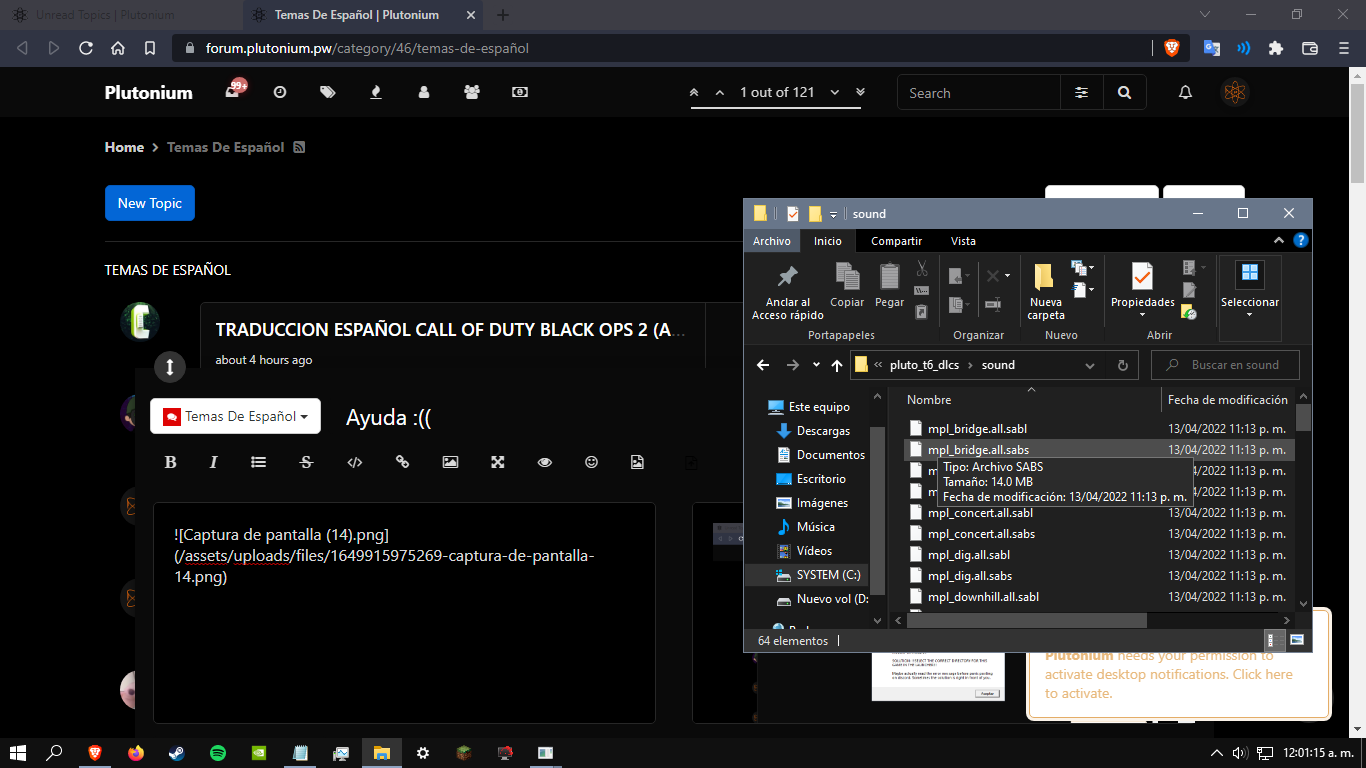Go up one folder level arrow
This screenshot has height=768, width=1366.
click(837, 365)
